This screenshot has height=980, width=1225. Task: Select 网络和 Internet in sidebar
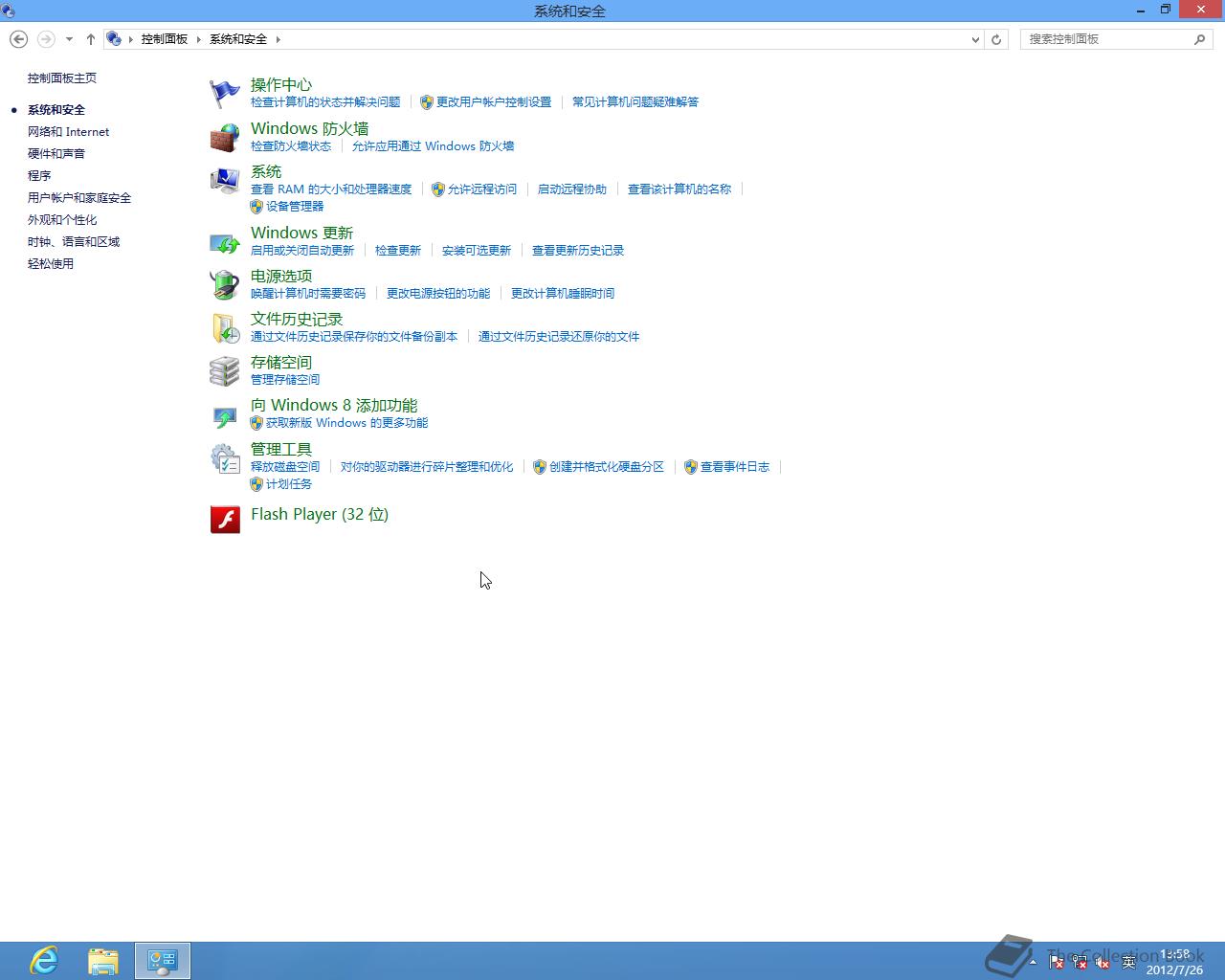68,132
